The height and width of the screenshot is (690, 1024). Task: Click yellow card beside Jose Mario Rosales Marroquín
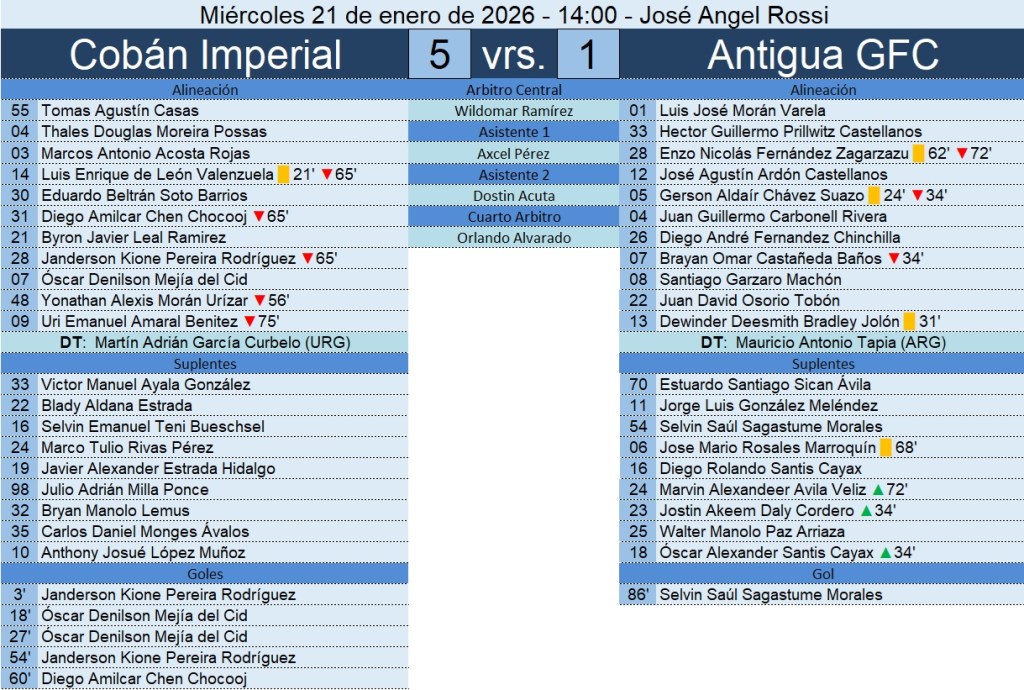[x=886, y=447]
